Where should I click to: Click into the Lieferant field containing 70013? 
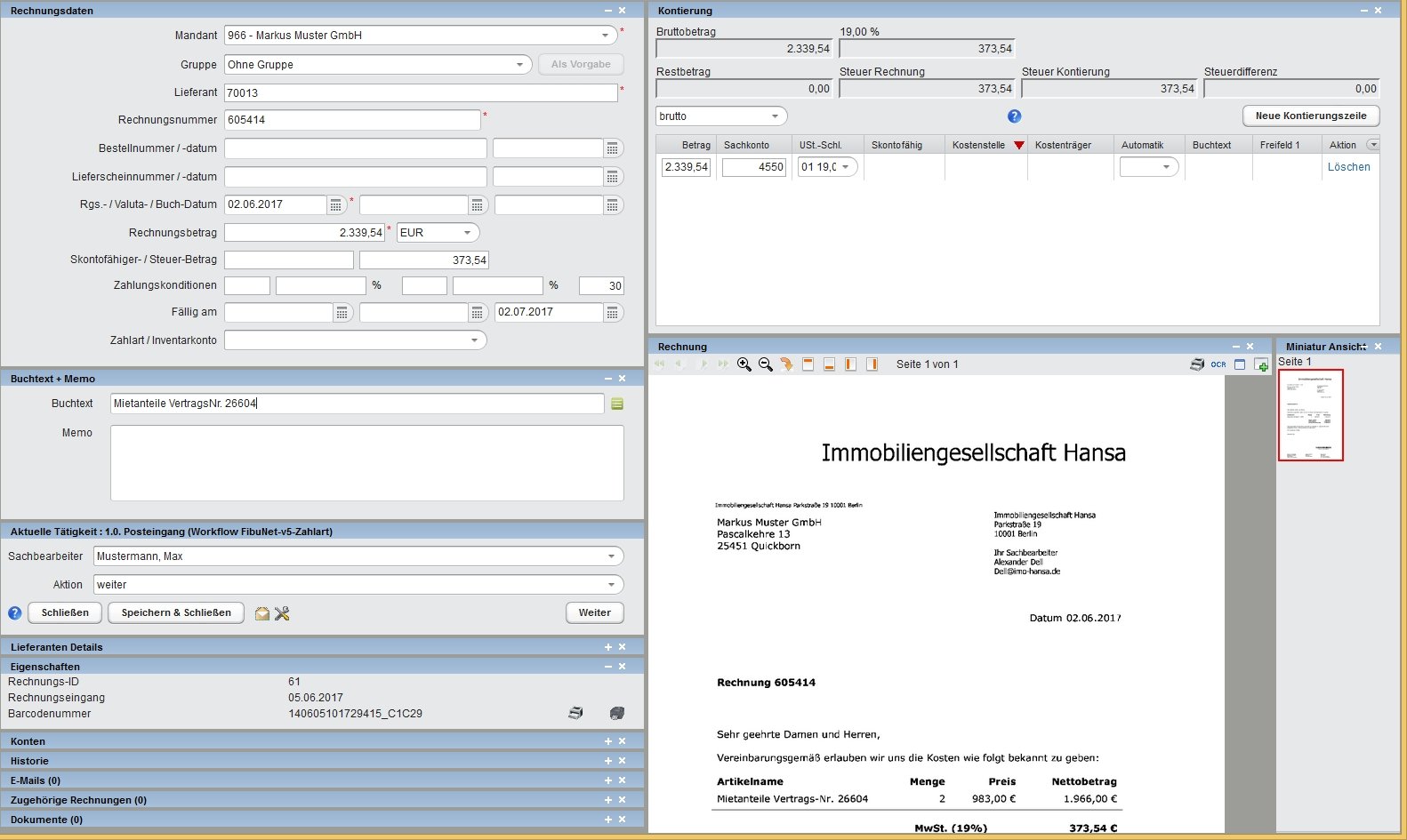(x=421, y=92)
